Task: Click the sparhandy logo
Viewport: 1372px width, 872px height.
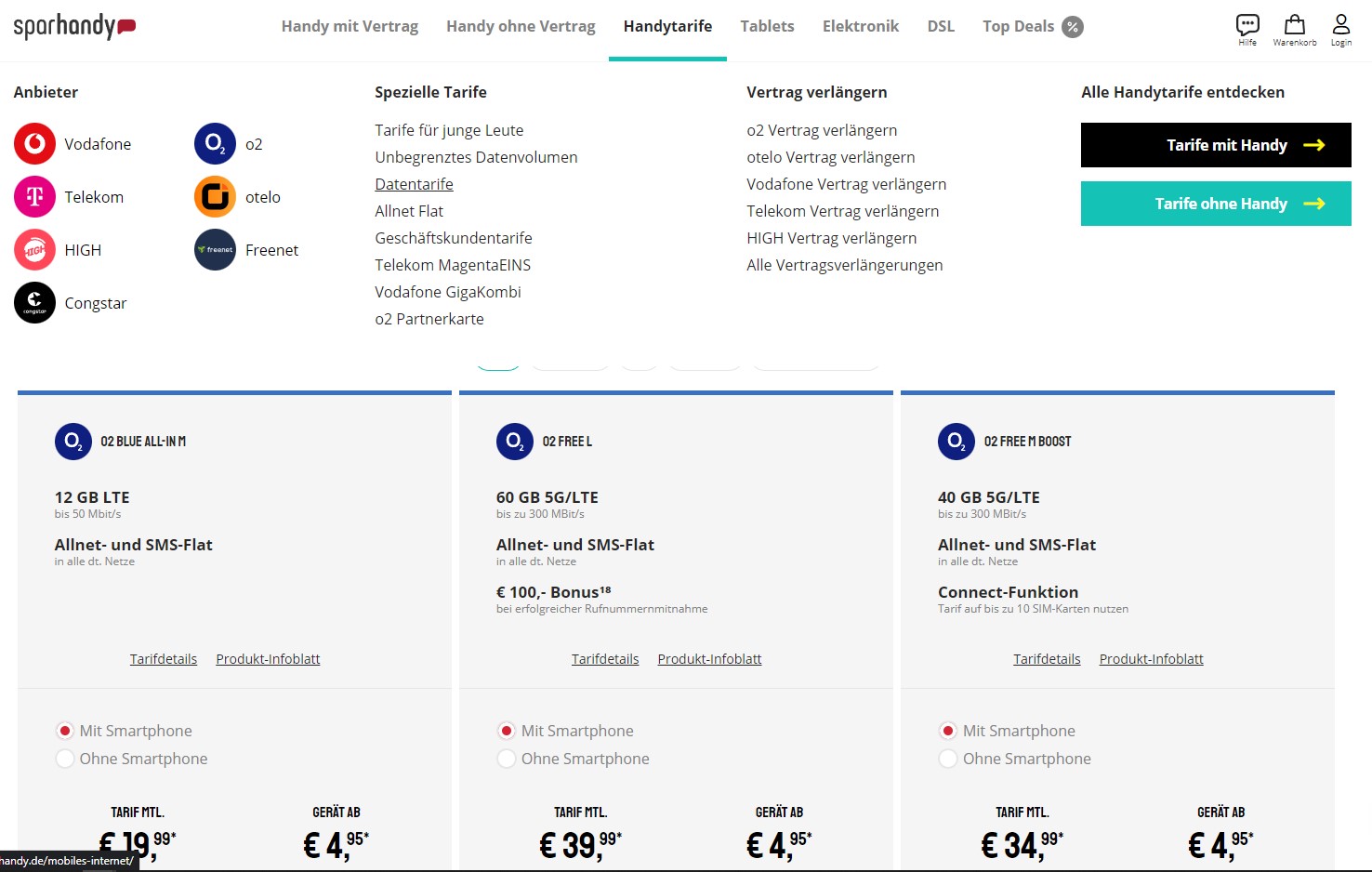Action: [x=74, y=26]
